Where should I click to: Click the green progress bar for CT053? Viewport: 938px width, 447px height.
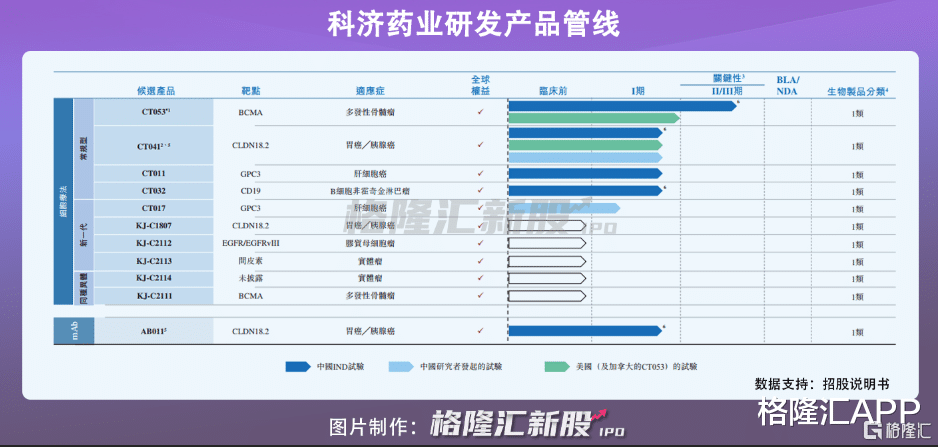[x=594, y=118]
